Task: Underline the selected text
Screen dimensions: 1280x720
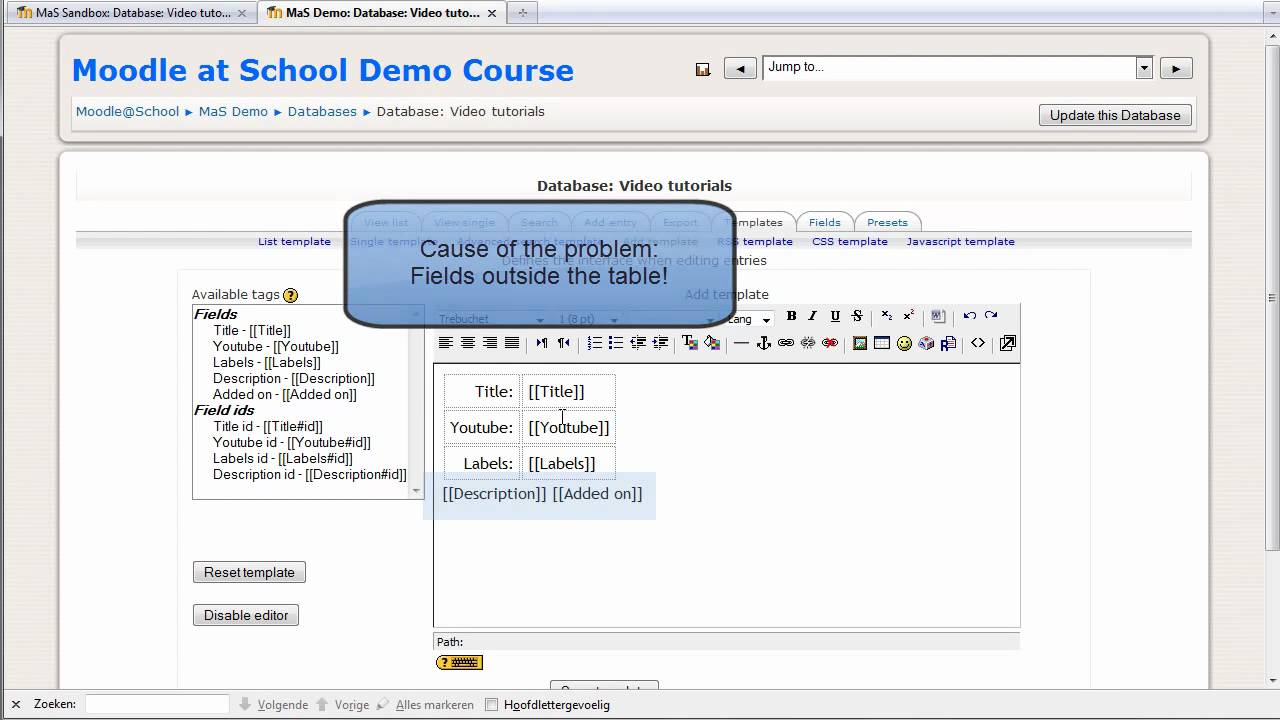Action: (x=835, y=316)
